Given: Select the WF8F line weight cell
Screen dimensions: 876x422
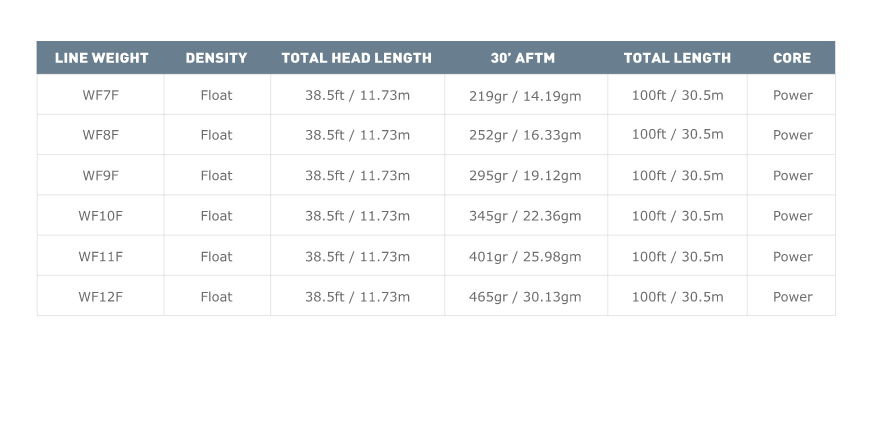Looking at the screenshot, I should 101,135.
